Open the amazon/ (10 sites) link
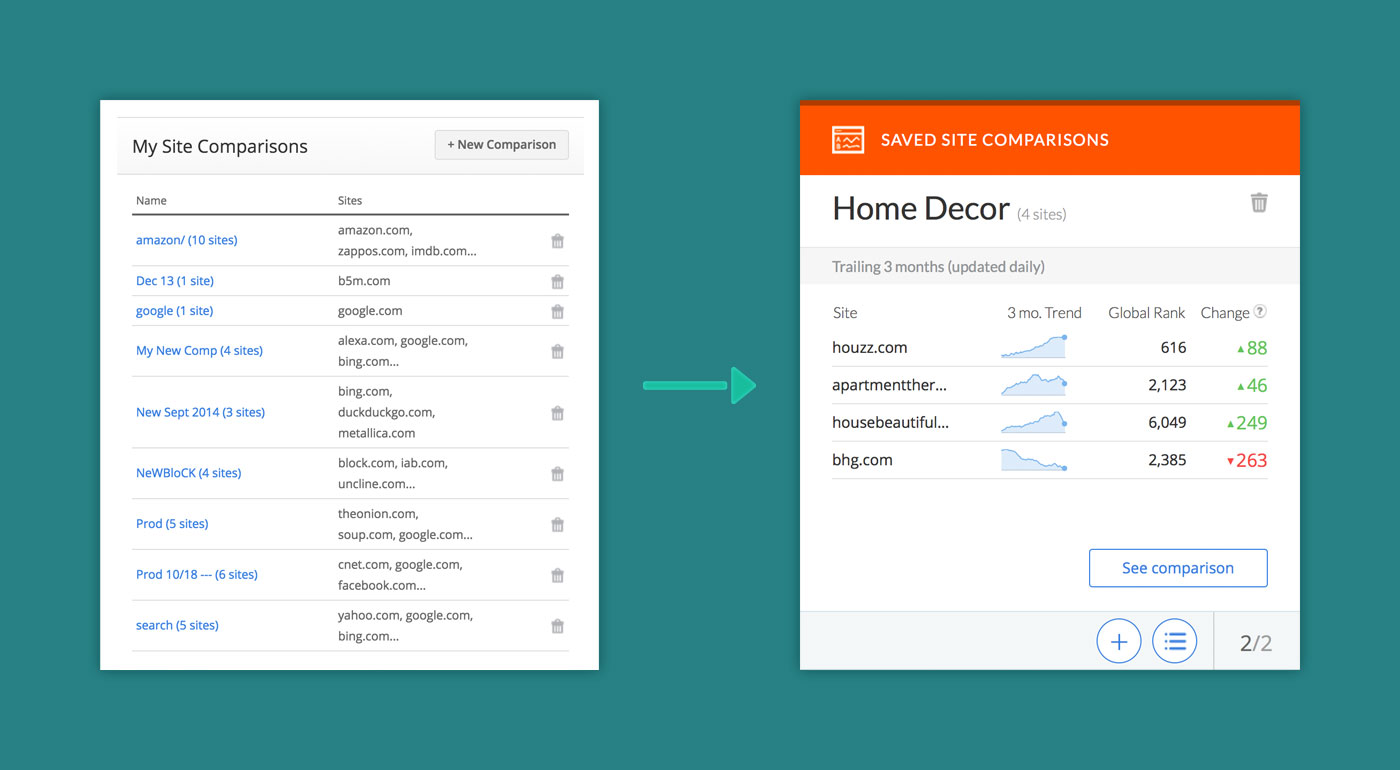This screenshot has width=1400, height=770. (x=187, y=240)
